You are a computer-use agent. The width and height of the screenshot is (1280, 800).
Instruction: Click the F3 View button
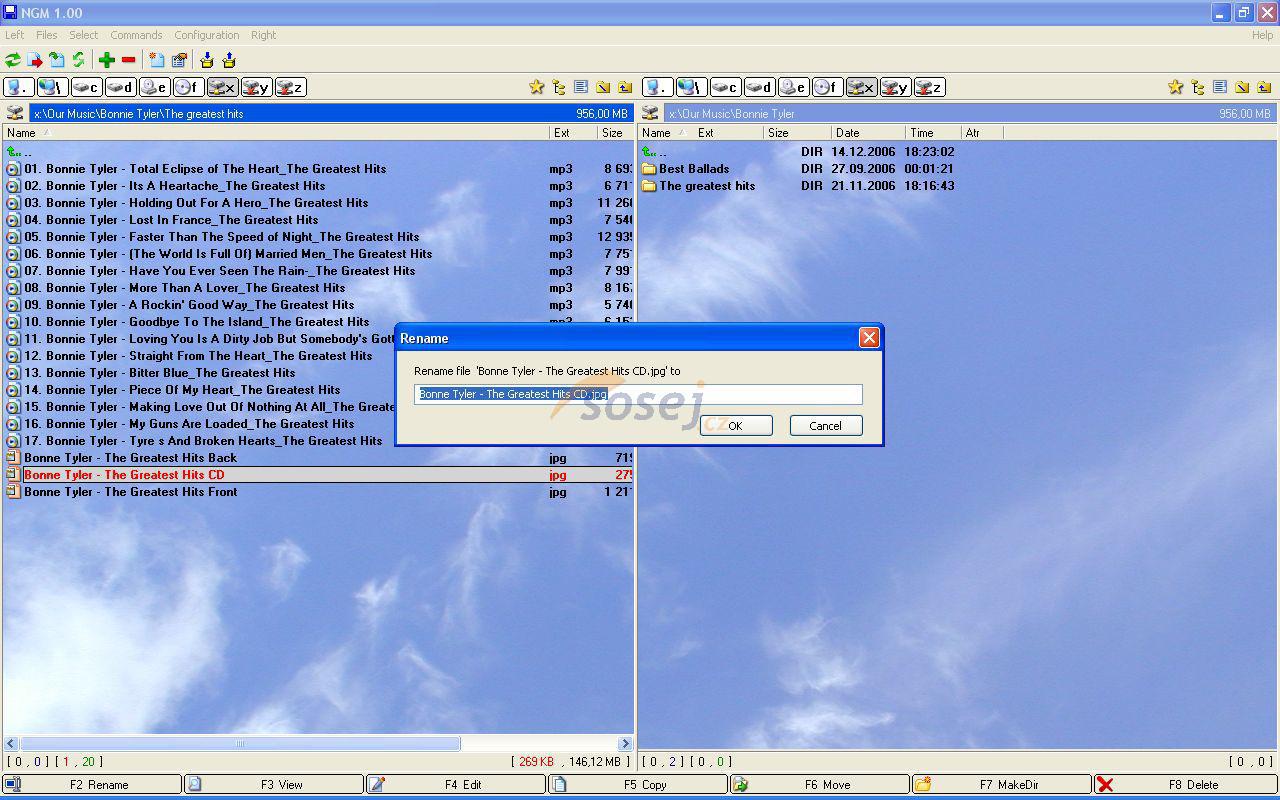[274, 785]
